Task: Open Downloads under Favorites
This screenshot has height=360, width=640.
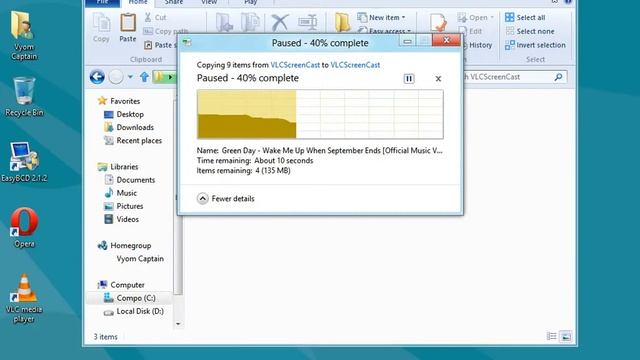Action: 129,127
